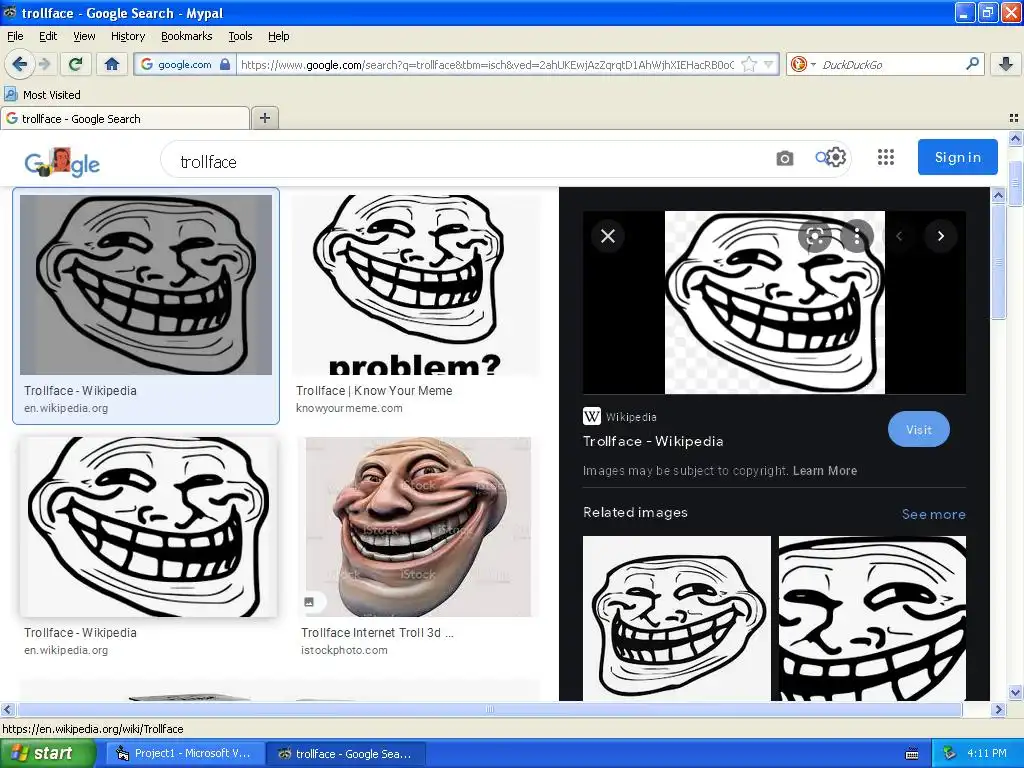Viewport: 1024px width, 768px height.
Task: Click the page scrollbar up arrow
Action: coord(1015,138)
